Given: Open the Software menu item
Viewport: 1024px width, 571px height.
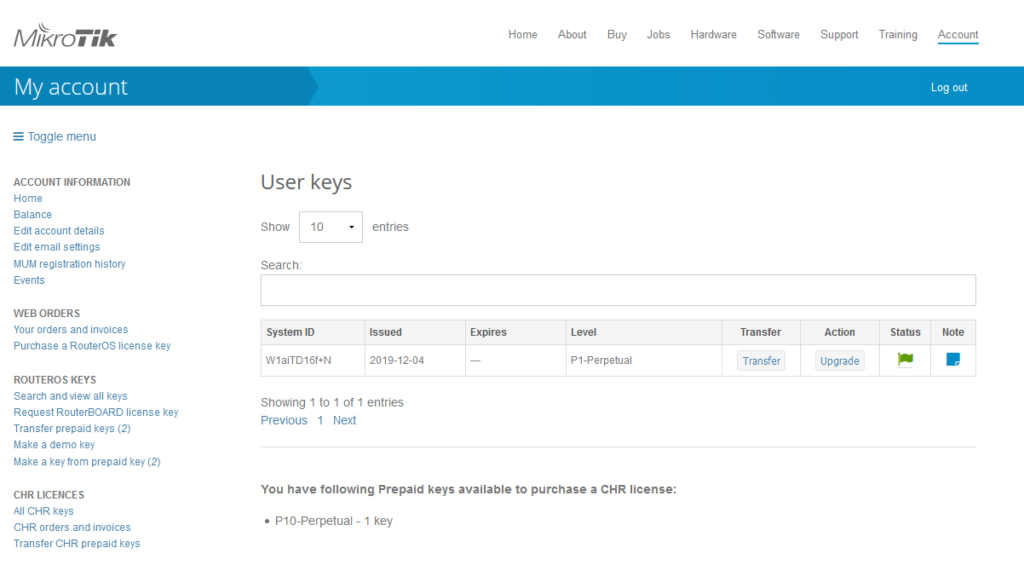Looking at the screenshot, I should [x=778, y=35].
